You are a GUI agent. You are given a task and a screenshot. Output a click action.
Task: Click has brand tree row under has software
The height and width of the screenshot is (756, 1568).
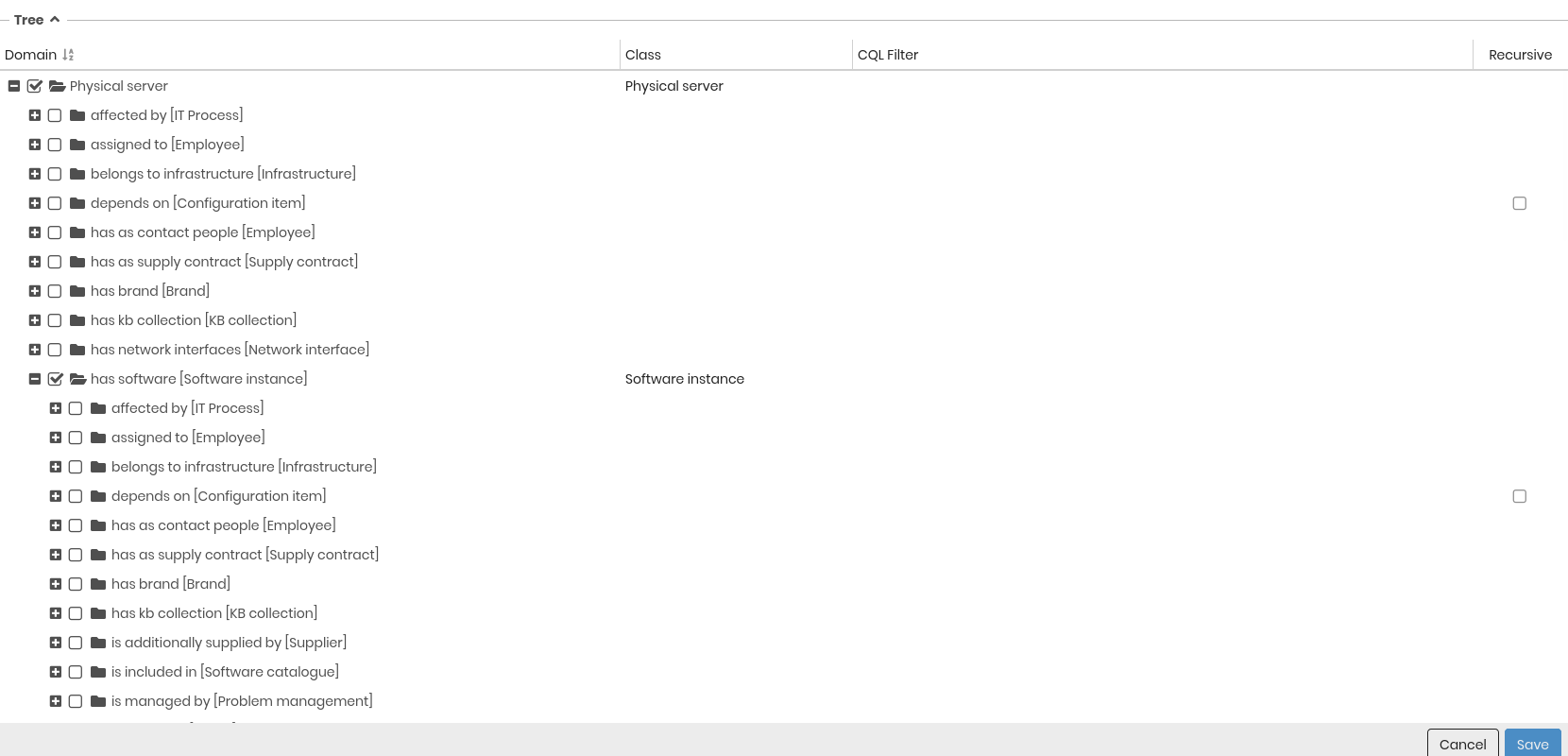click(171, 584)
